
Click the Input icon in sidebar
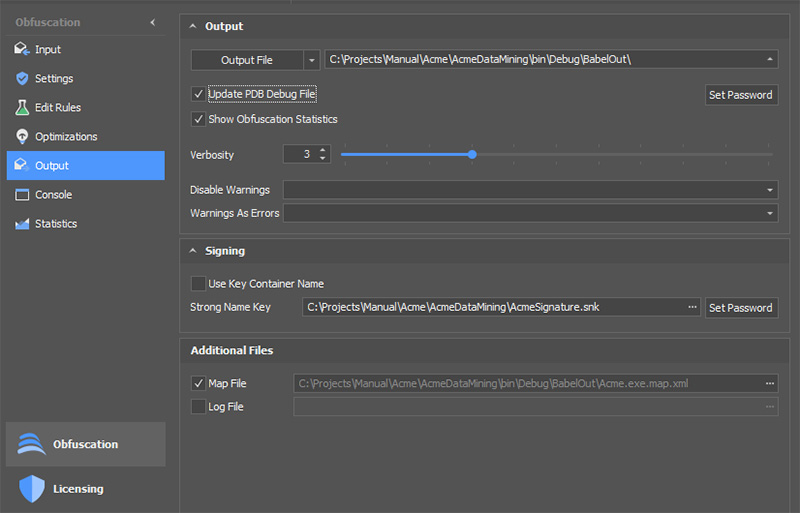(21, 49)
